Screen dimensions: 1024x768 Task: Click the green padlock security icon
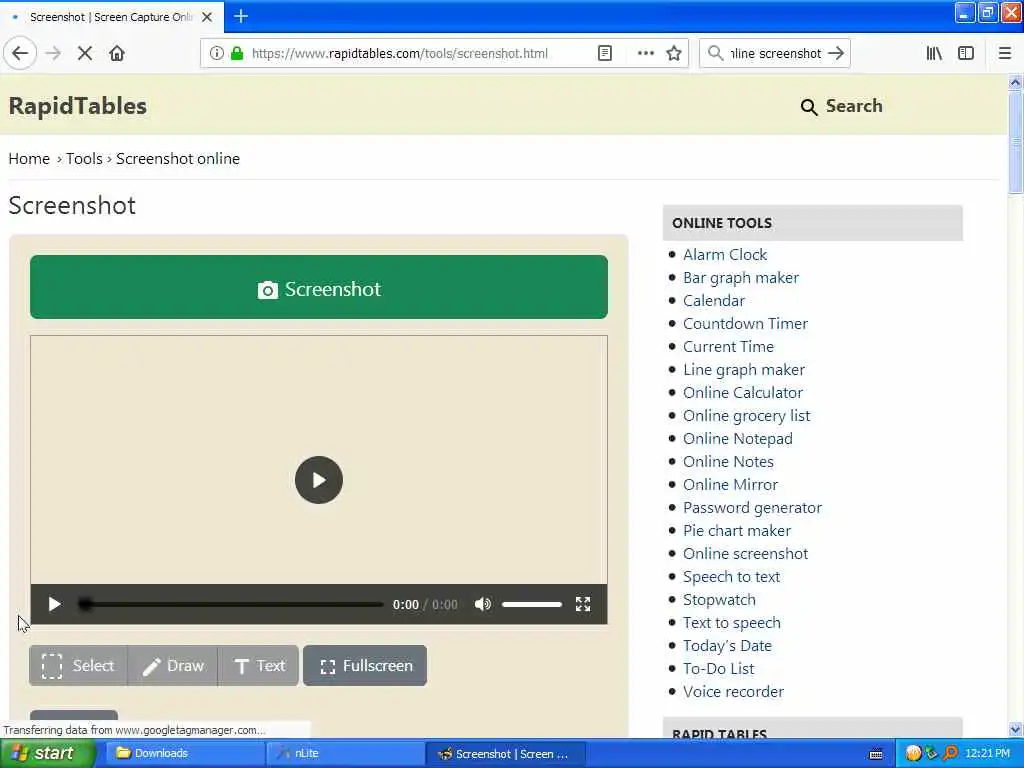(x=237, y=53)
